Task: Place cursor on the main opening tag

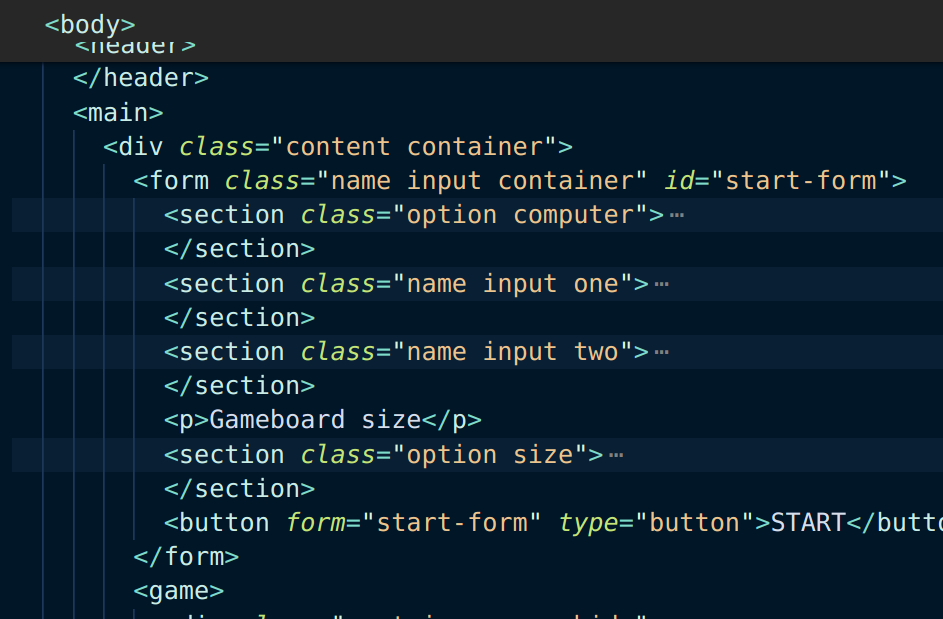Action: tap(118, 112)
